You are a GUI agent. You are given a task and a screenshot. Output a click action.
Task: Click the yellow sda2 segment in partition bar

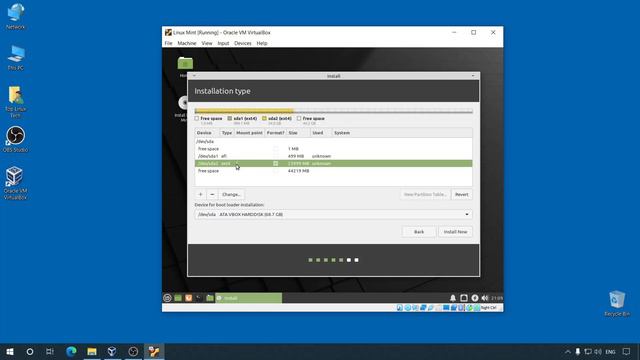[x=246, y=111]
